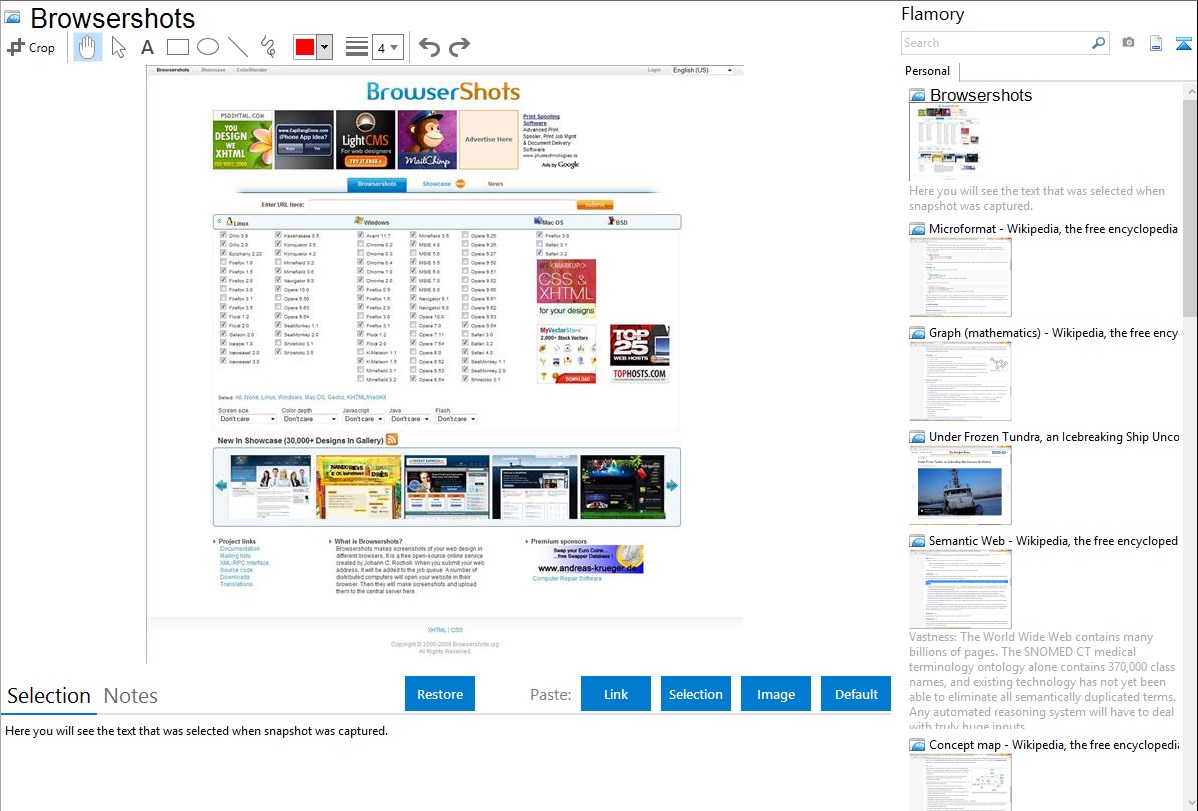Click the sidebar scrollbar up arrow

tap(1190, 91)
